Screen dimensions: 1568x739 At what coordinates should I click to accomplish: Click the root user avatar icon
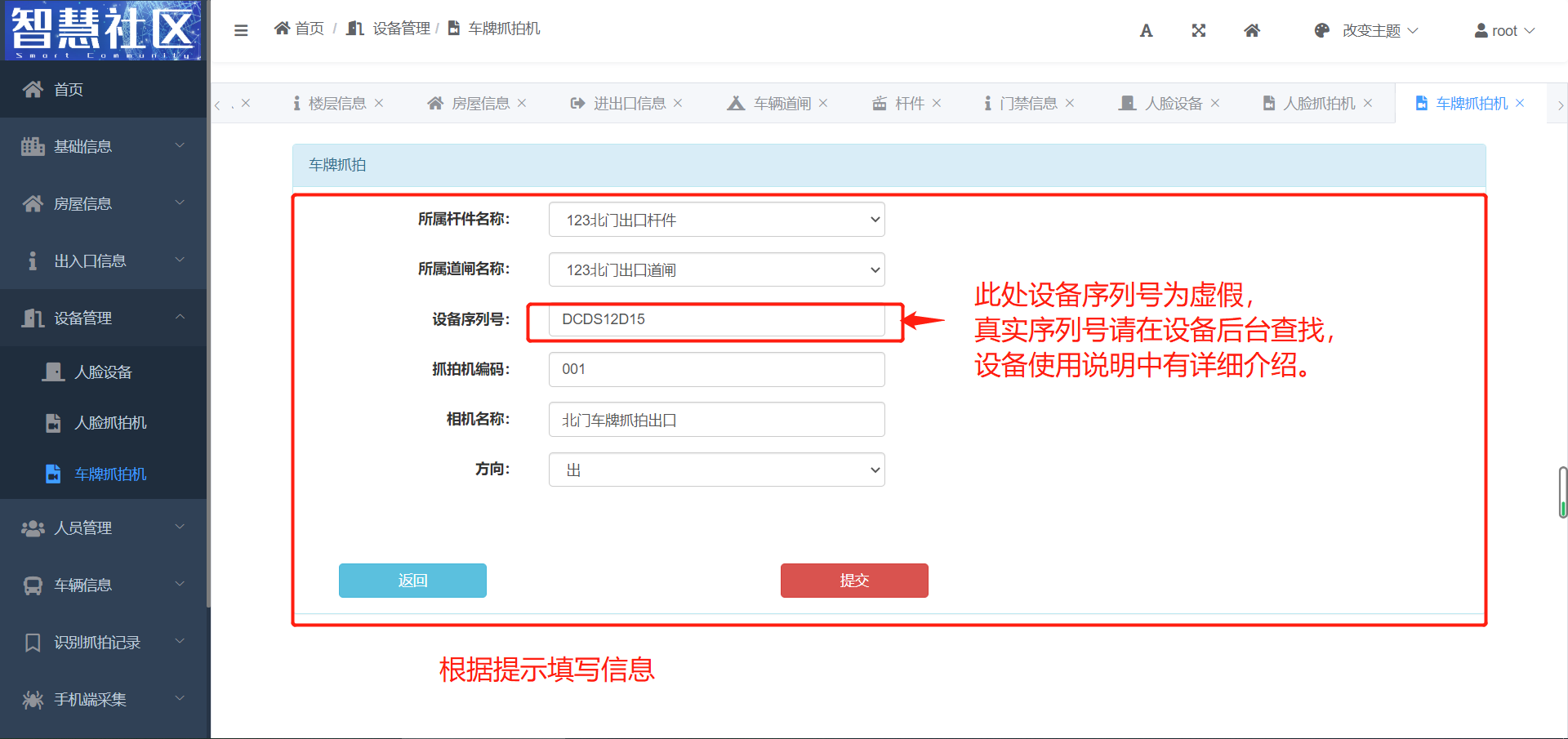click(1481, 31)
